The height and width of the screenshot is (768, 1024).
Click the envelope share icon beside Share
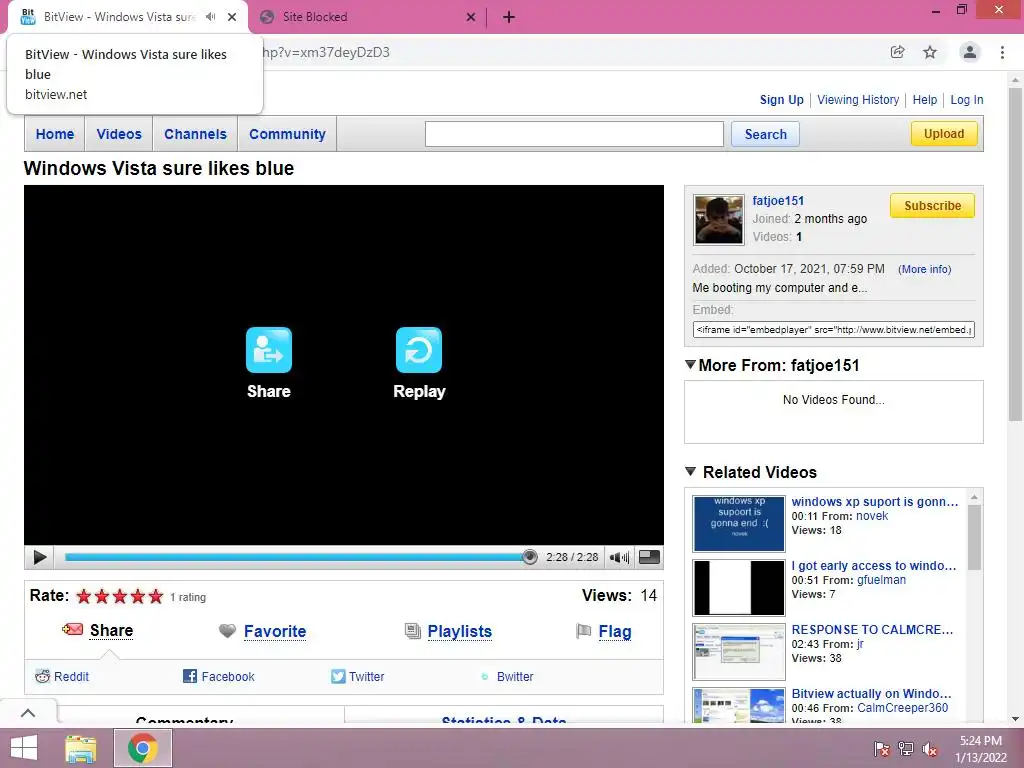click(x=72, y=630)
